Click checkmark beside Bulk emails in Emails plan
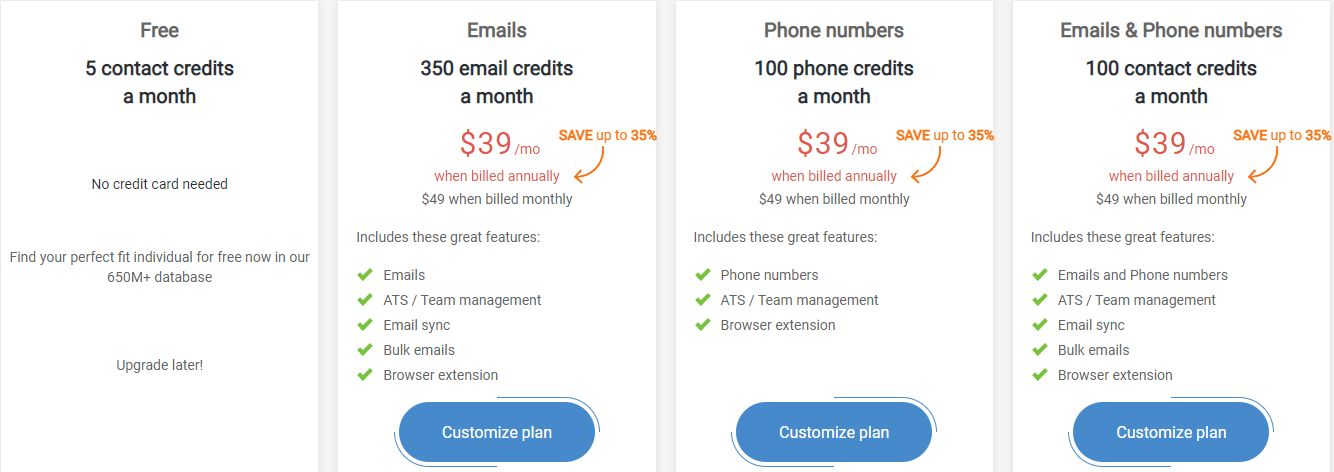The image size is (1334, 472). [x=365, y=350]
